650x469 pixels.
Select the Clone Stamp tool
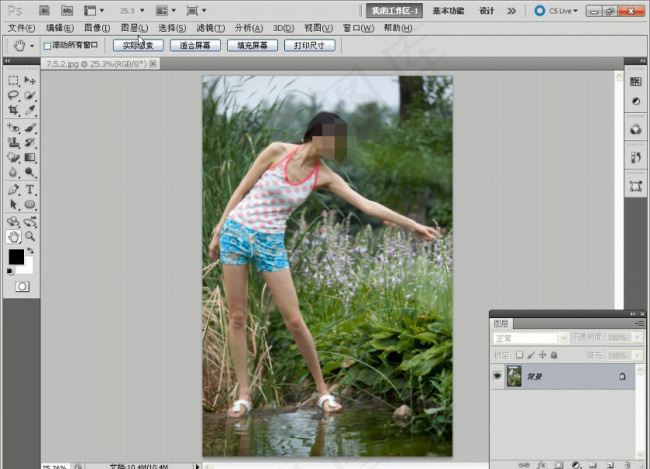click(x=13, y=143)
